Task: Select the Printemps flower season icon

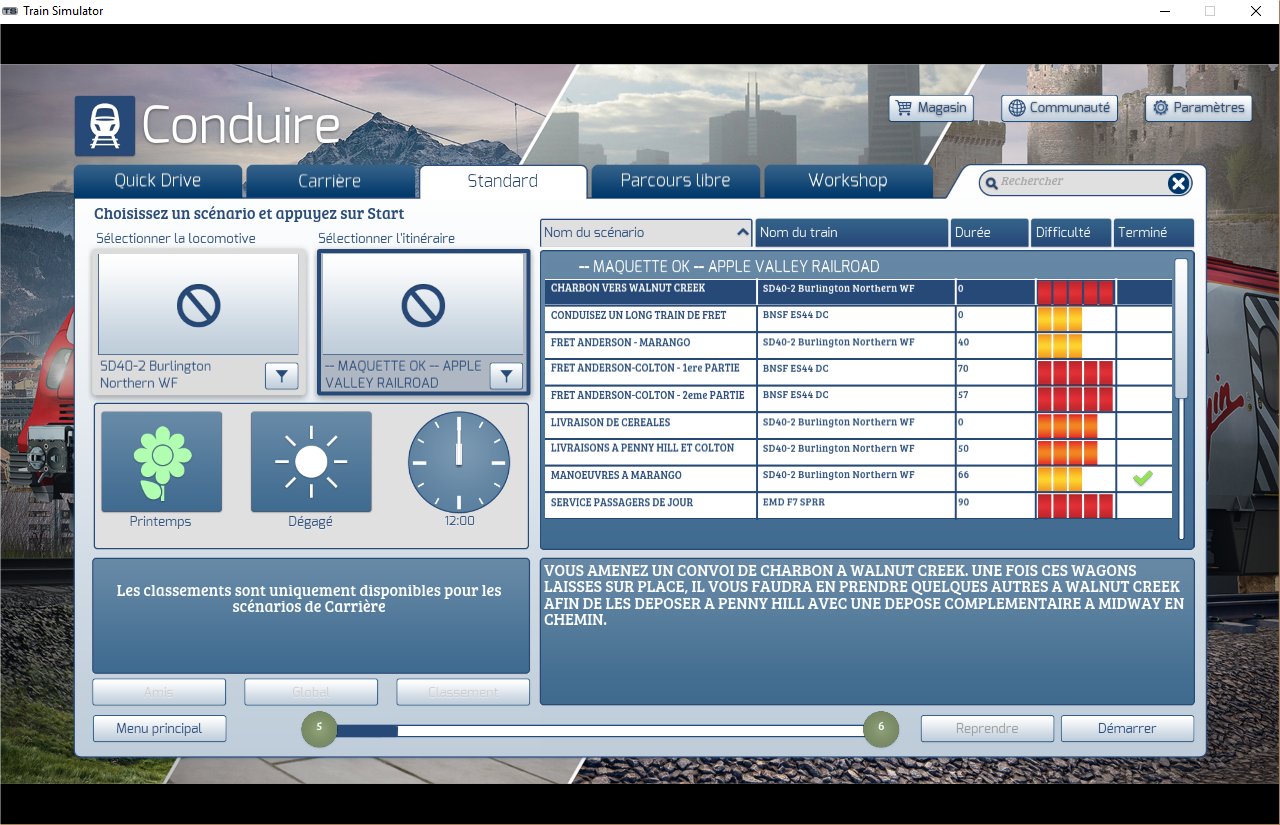Action: [x=162, y=462]
